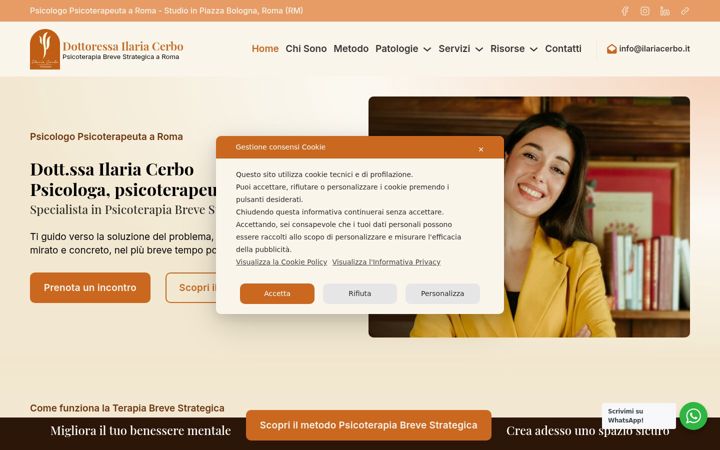Click the Servizi menu label
The height and width of the screenshot is (450, 720).
454,49
